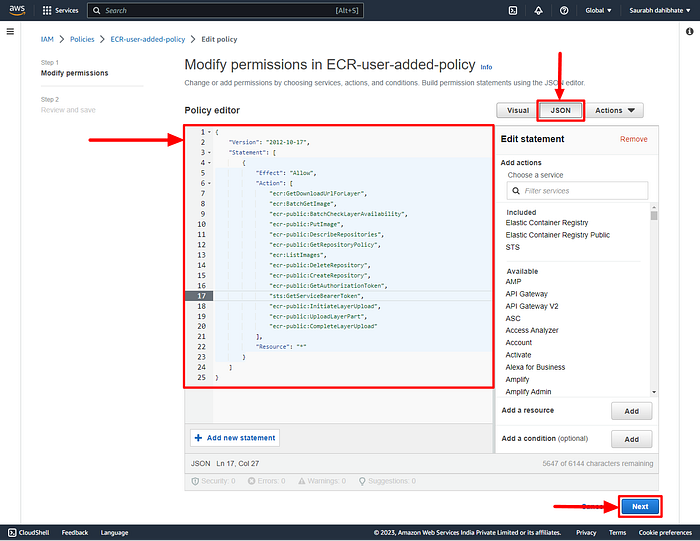Open Language in footer
The width and height of the screenshot is (700, 541).
(114, 533)
